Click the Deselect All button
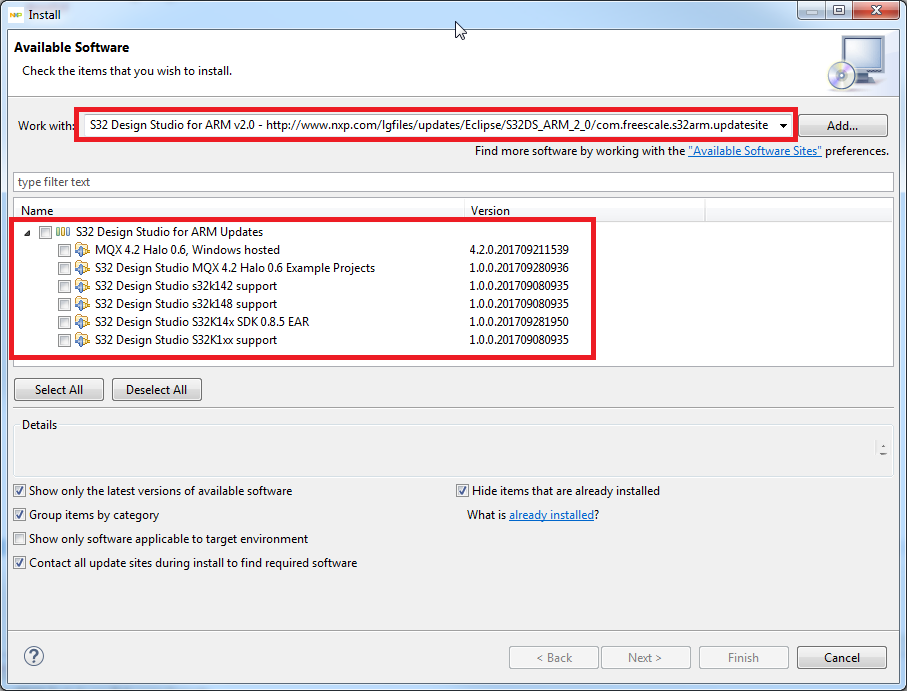 [157, 390]
